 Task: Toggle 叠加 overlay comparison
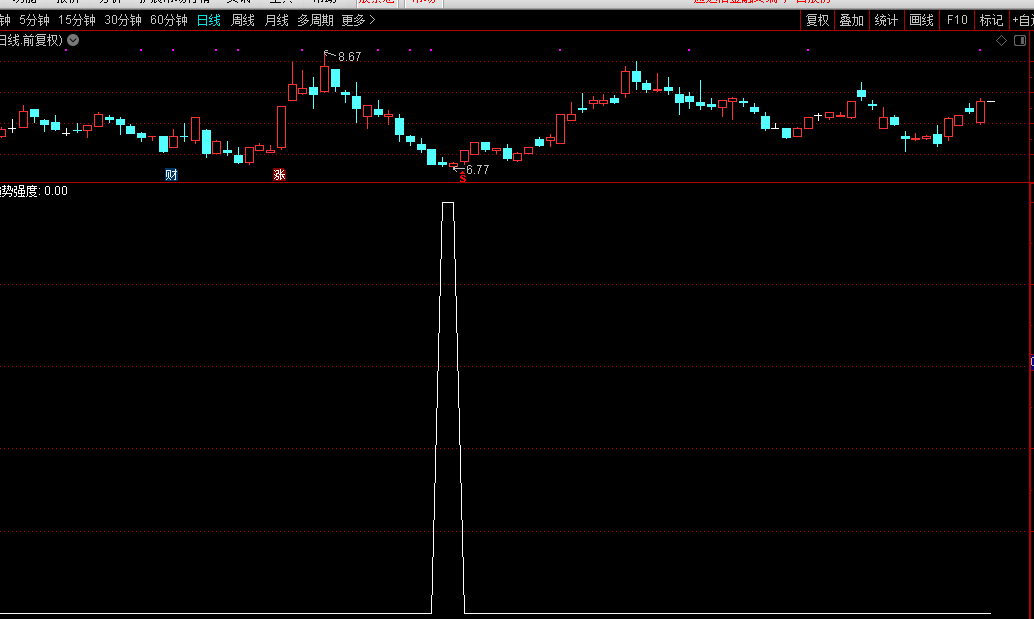tap(851, 20)
